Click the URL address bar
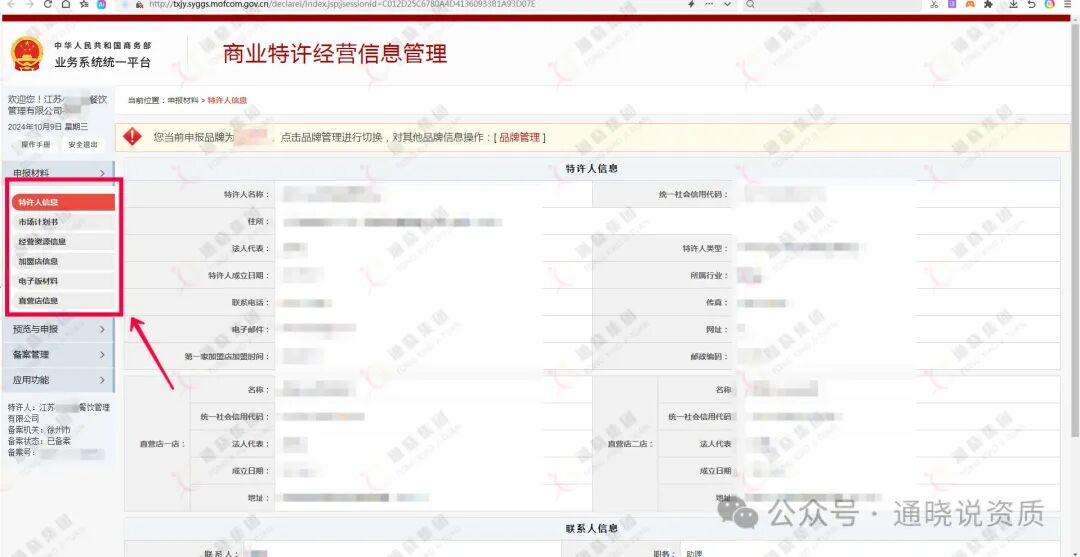Image resolution: width=1080 pixels, height=557 pixels. coord(341,4)
